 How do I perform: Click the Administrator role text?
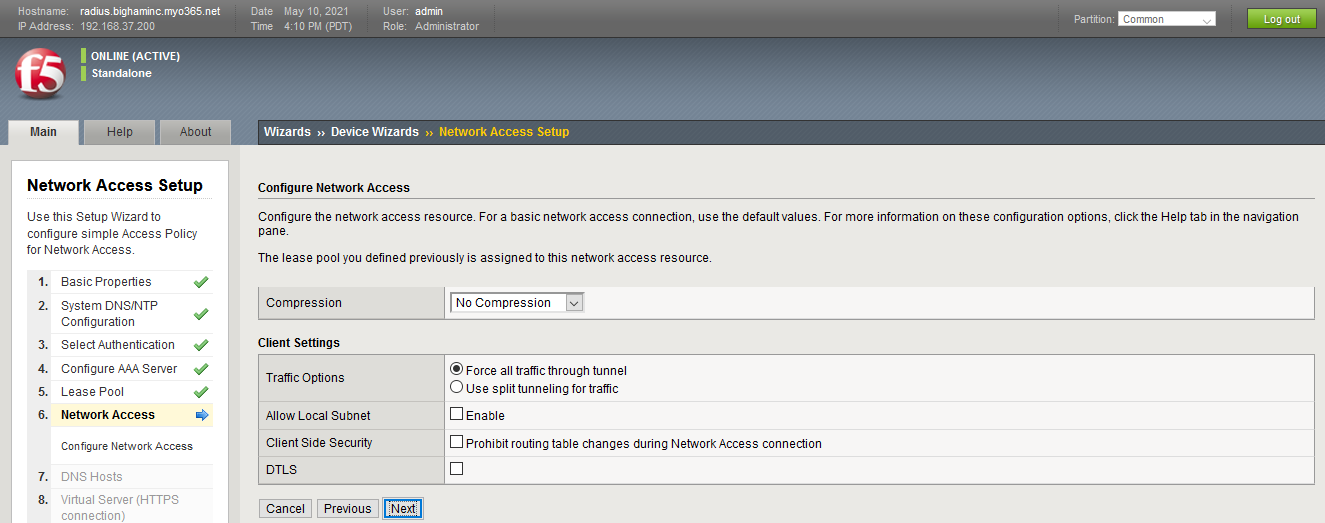tap(447, 26)
